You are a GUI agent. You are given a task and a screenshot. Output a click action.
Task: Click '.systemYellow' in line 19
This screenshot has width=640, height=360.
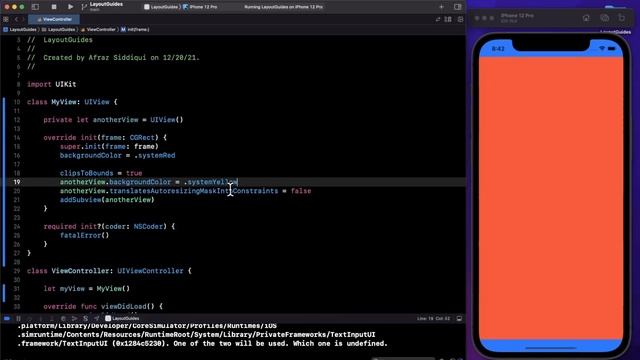[x=211, y=182]
